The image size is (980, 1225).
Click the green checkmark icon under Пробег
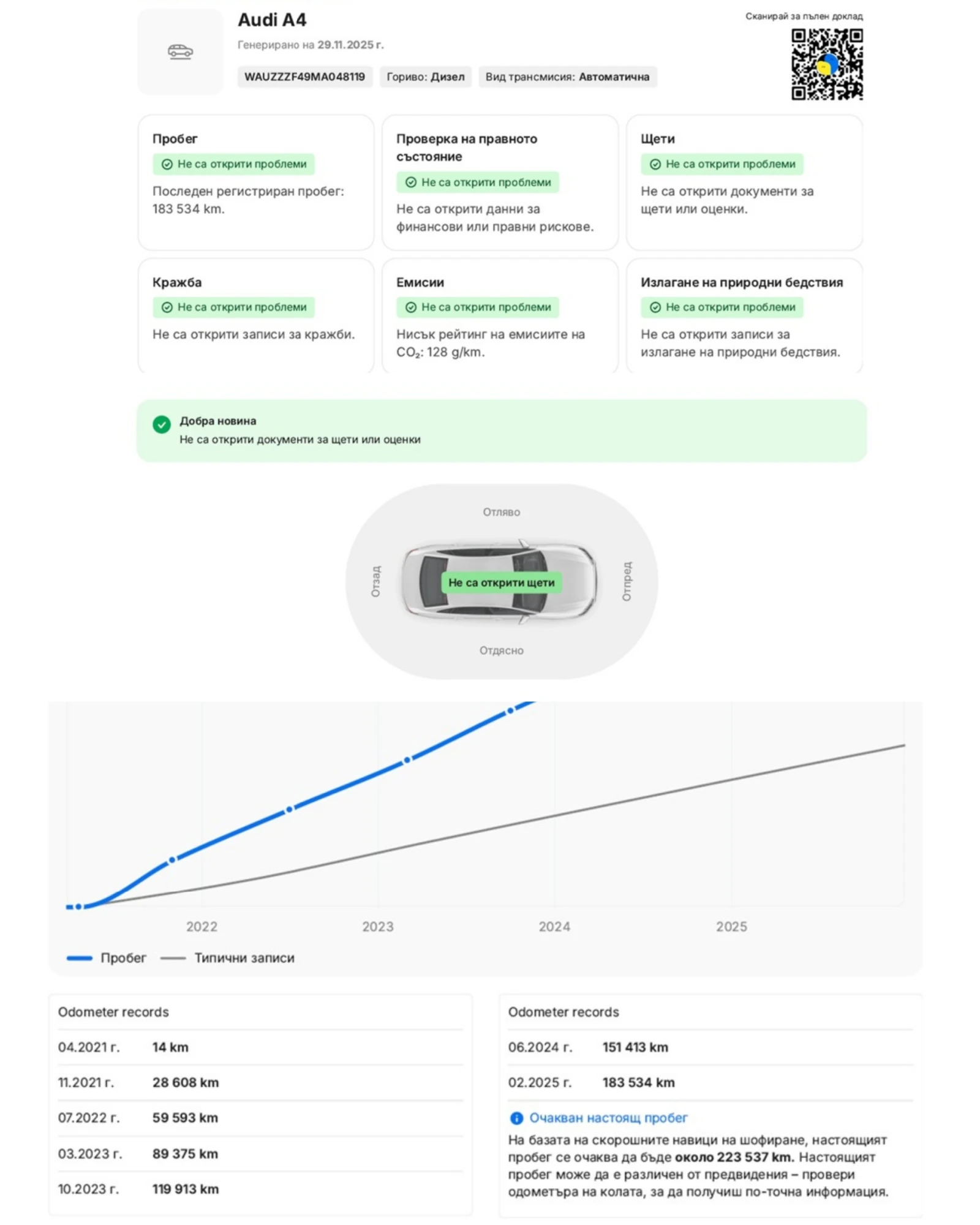[x=167, y=164]
